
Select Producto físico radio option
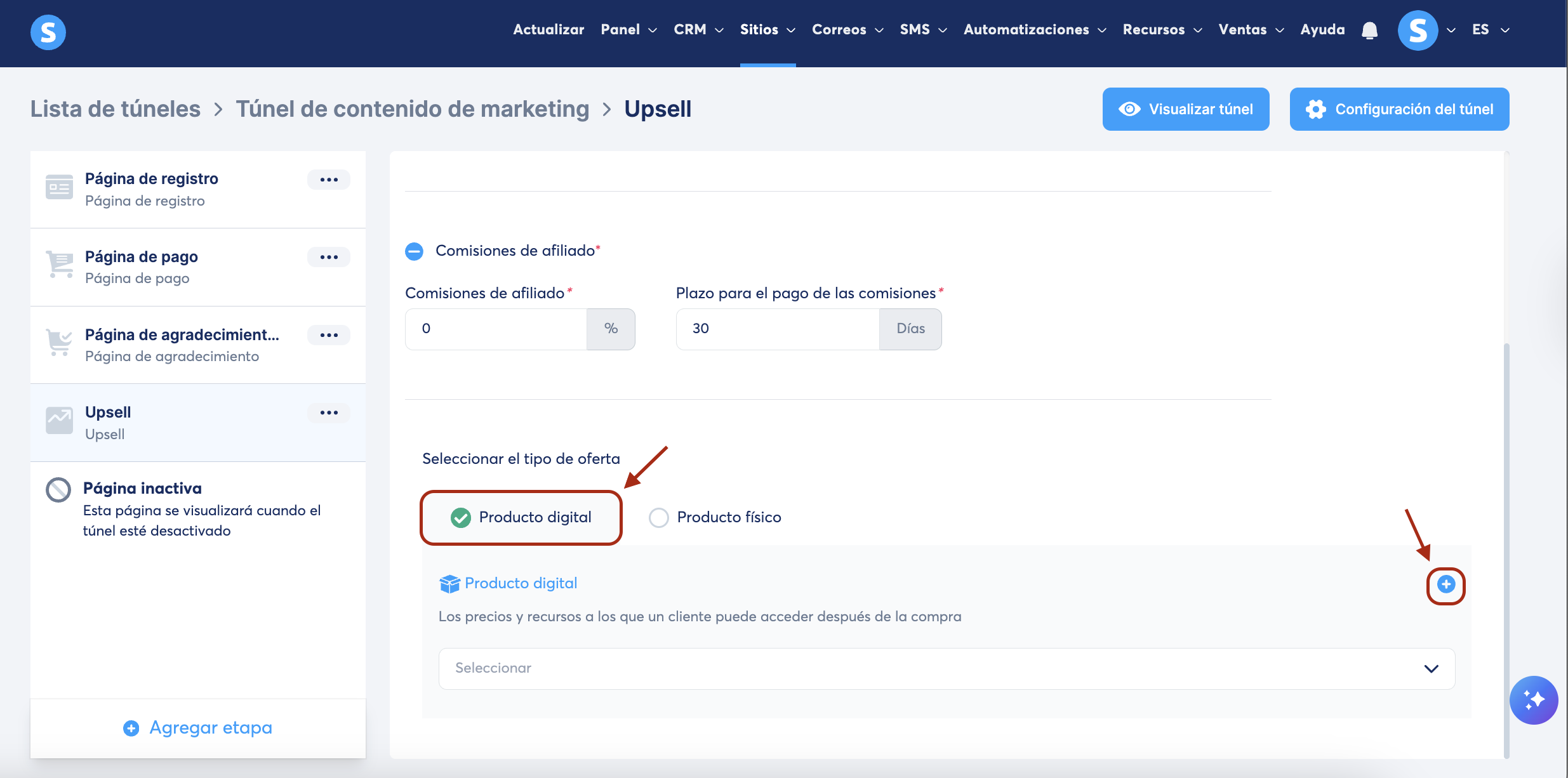point(659,518)
